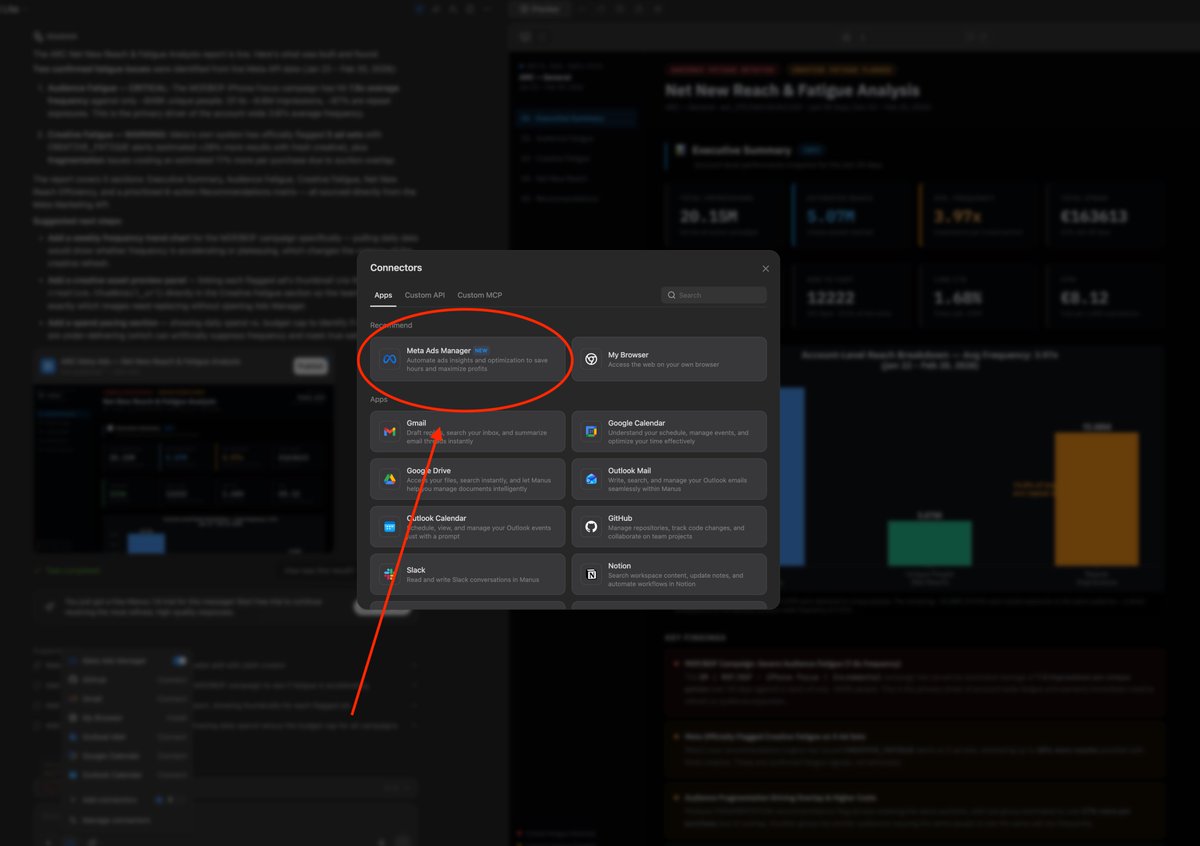Select the Outlook Calendar icon
Image resolution: width=1200 pixels, height=846 pixels.
[x=389, y=526]
